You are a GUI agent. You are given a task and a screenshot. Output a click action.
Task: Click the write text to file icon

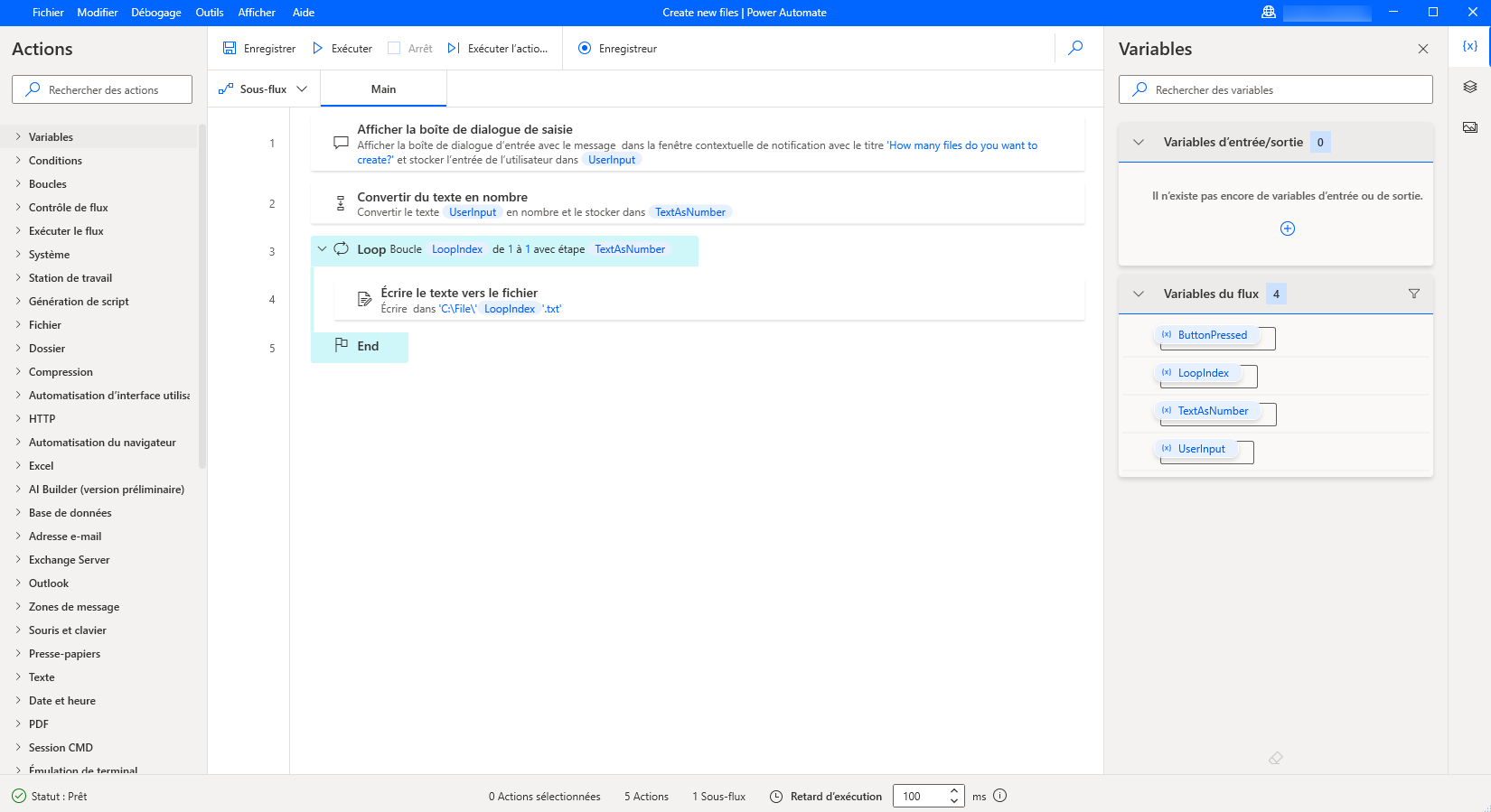pyautogui.click(x=364, y=299)
